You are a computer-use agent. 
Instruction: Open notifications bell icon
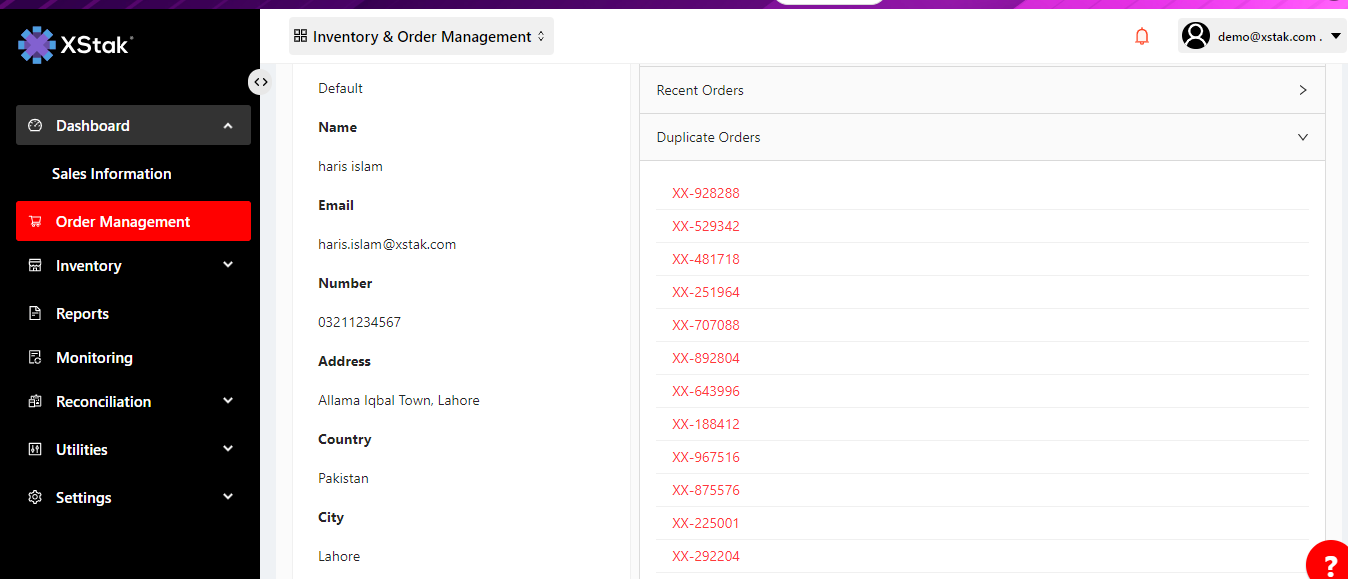click(x=1142, y=37)
